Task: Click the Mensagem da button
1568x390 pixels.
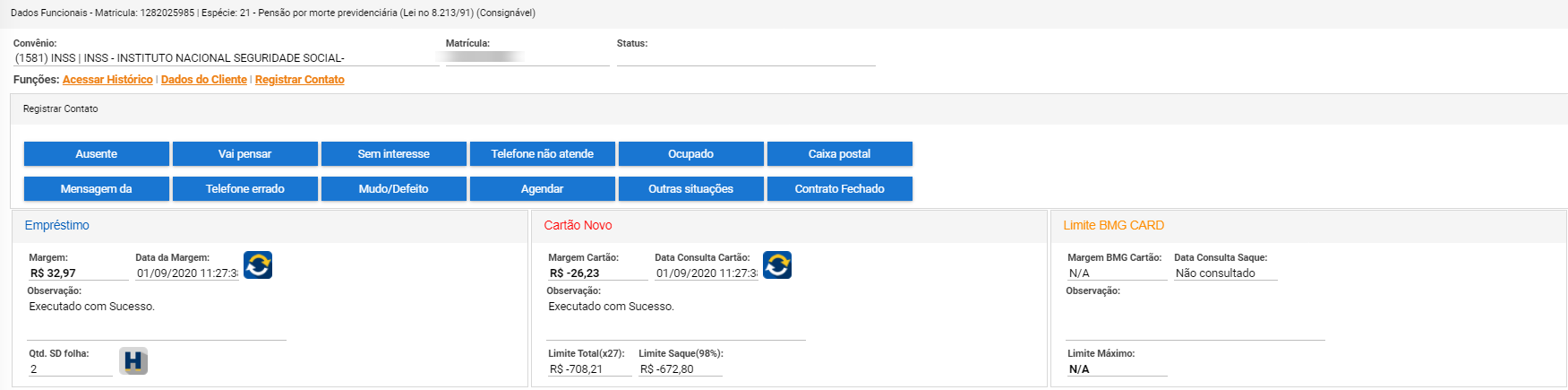Action: [97, 189]
